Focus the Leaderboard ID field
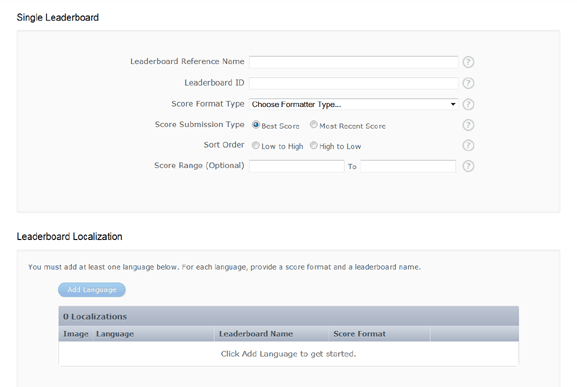Image resolution: width=577 pixels, height=387 pixels. click(353, 83)
